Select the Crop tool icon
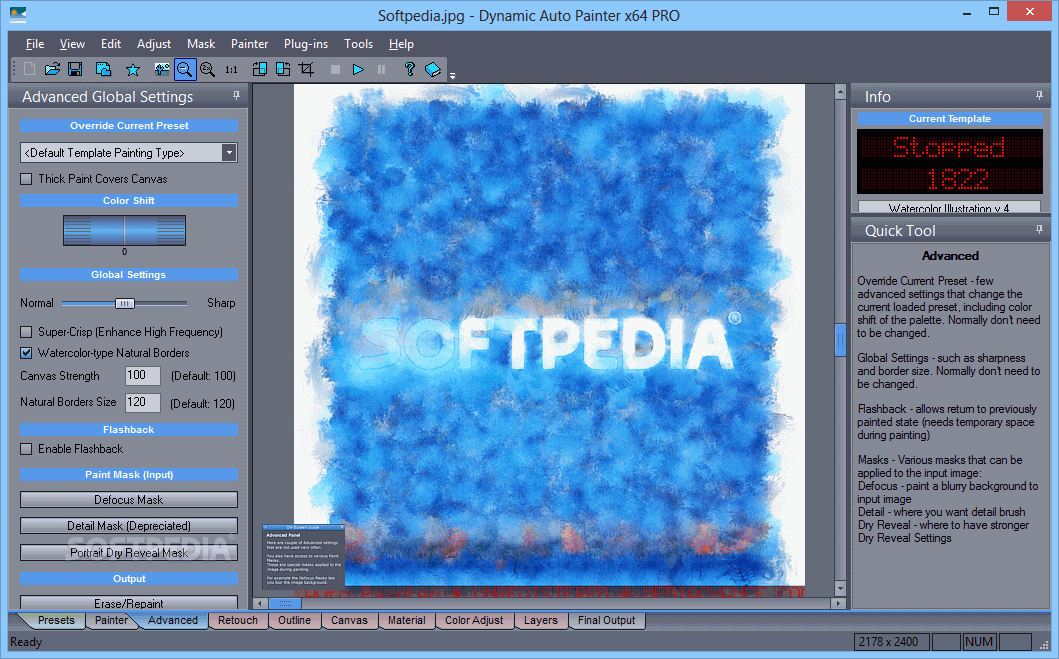The image size is (1059, 659). [306, 69]
